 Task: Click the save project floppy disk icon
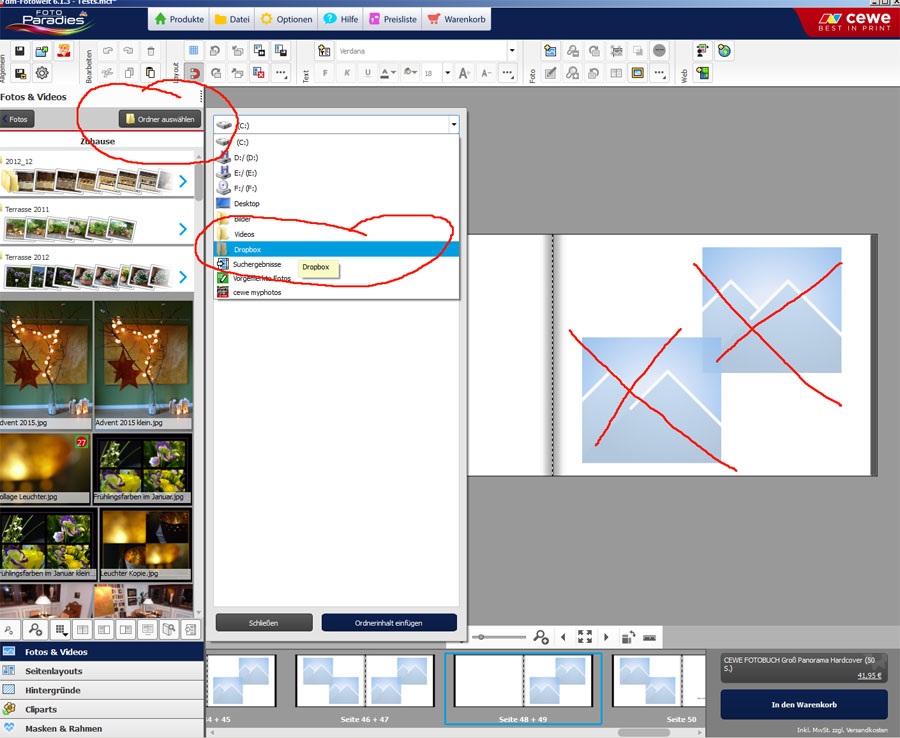(x=20, y=51)
